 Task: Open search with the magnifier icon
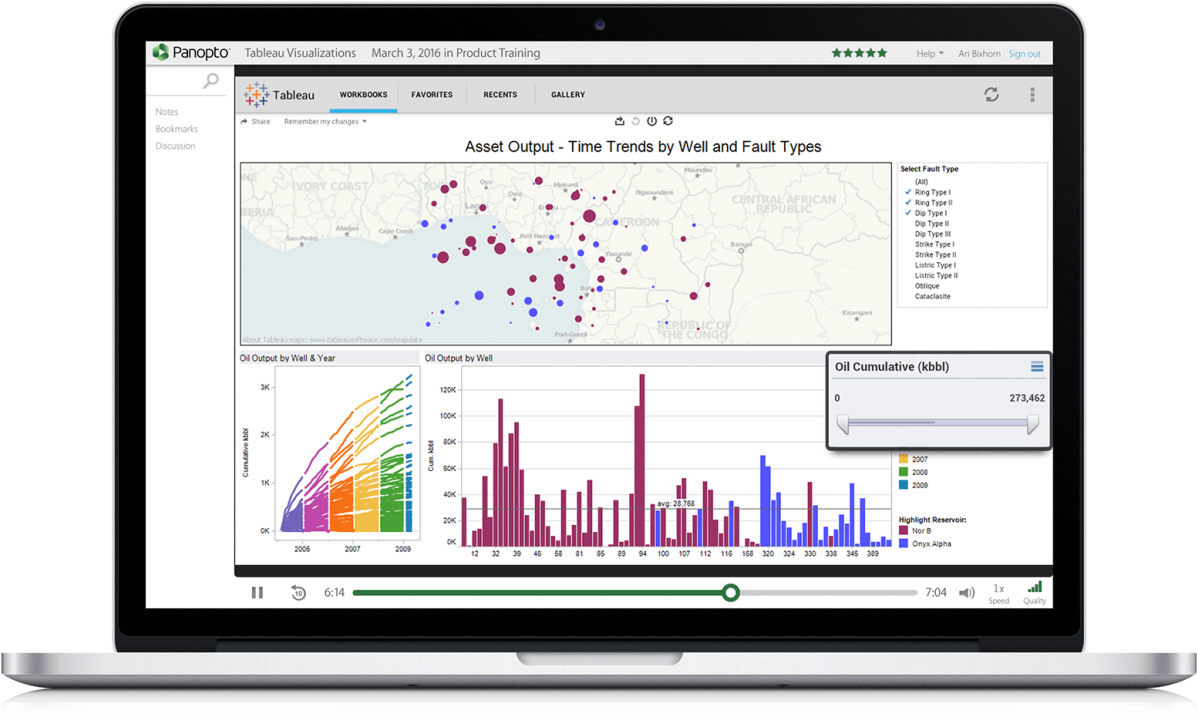click(211, 80)
